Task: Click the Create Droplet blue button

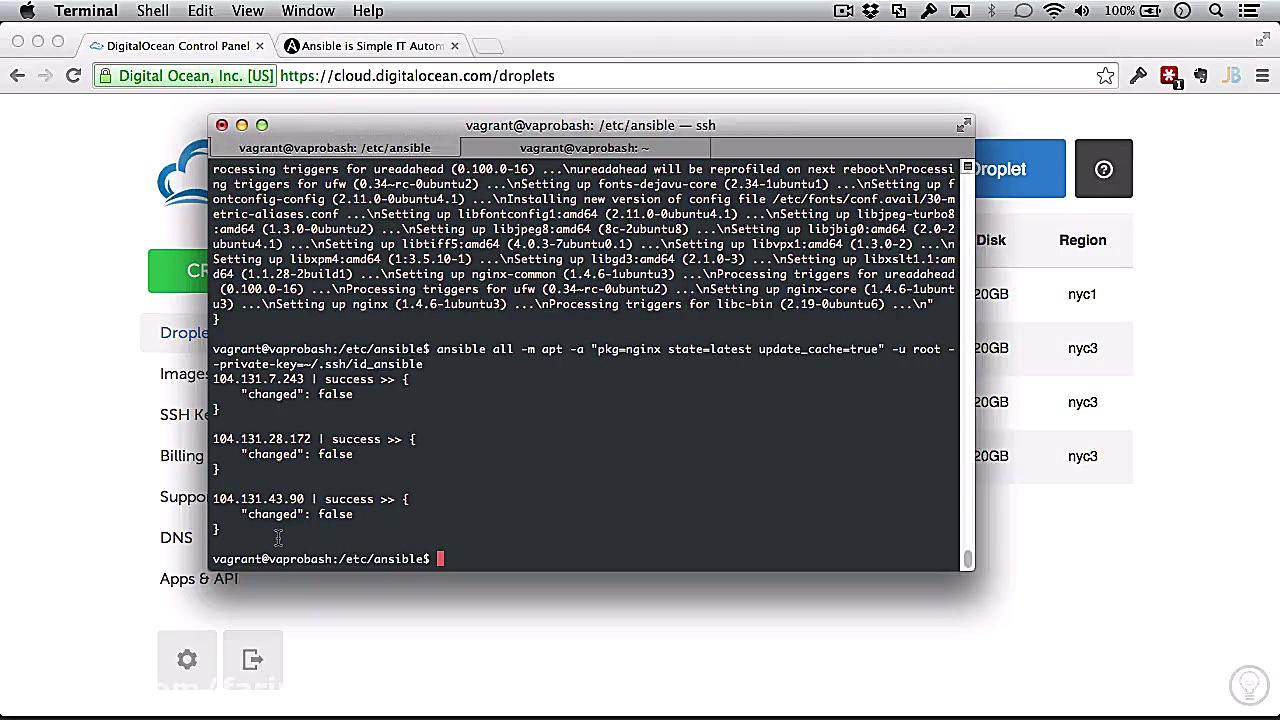Action: pyautogui.click(x=1020, y=169)
